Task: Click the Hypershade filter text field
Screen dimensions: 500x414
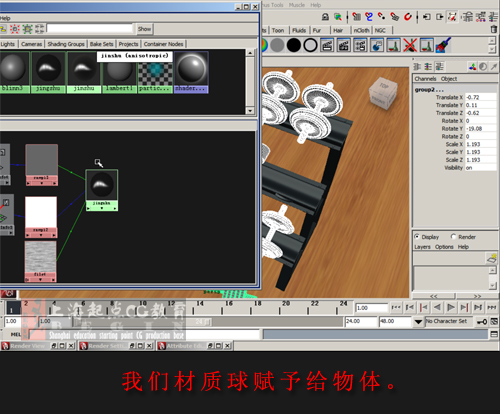Action: click(x=90, y=29)
